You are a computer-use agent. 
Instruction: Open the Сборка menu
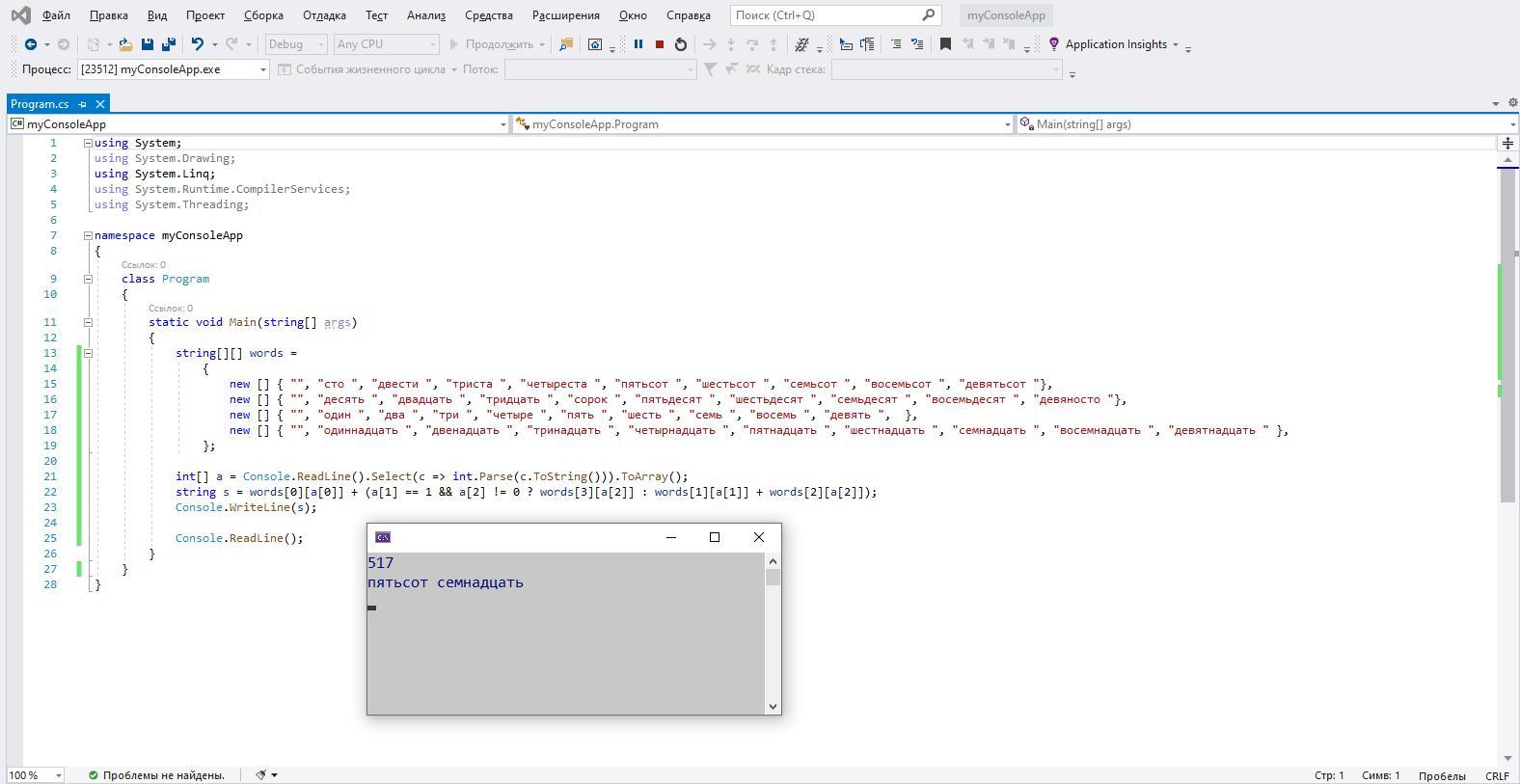click(x=263, y=15)
